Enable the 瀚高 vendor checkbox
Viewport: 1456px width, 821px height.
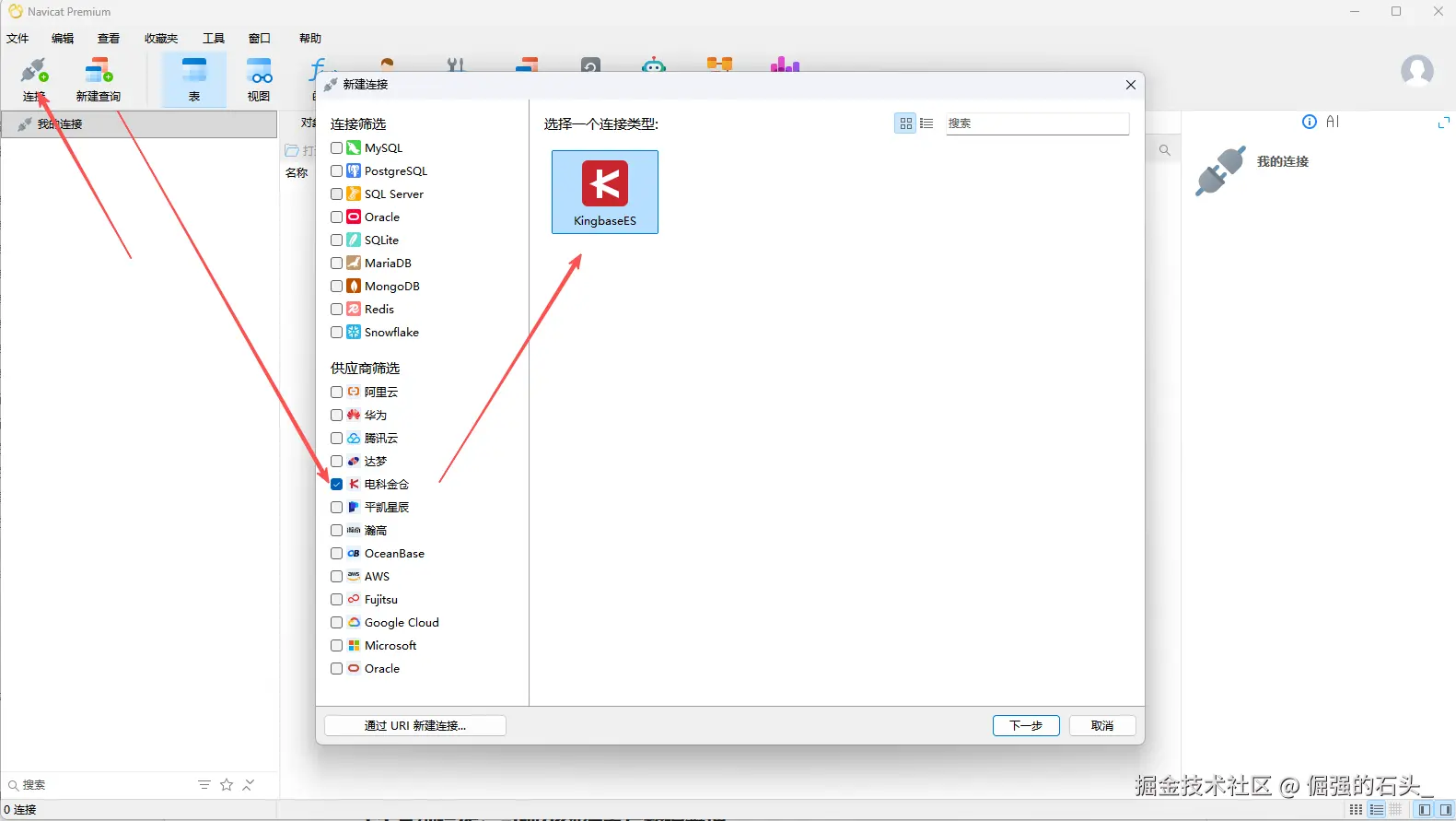pyautogui.click(x=337, y=530)
